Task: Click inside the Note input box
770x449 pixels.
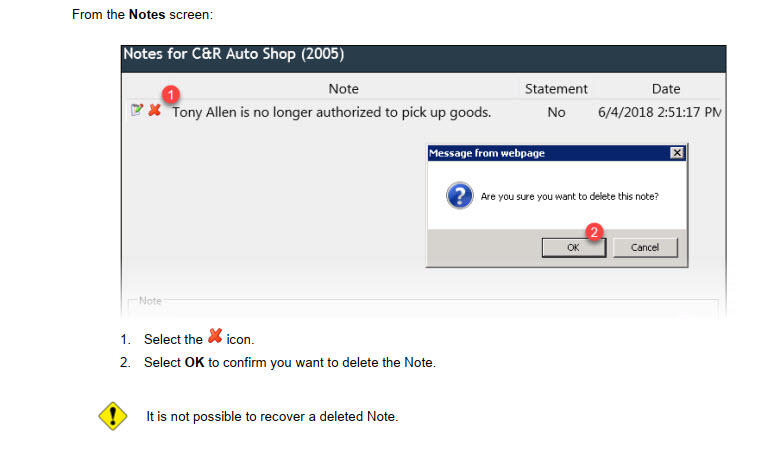Action: [420, 309]
